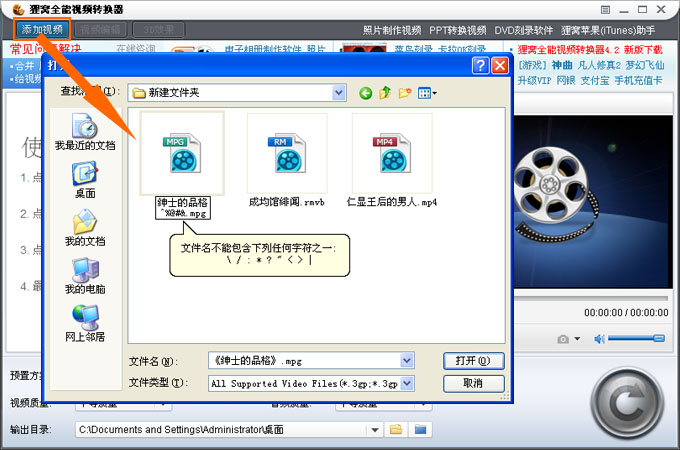Click the 支付宝 payment link
The height and width of the screenshot is (450, 680).
[595, 81]
